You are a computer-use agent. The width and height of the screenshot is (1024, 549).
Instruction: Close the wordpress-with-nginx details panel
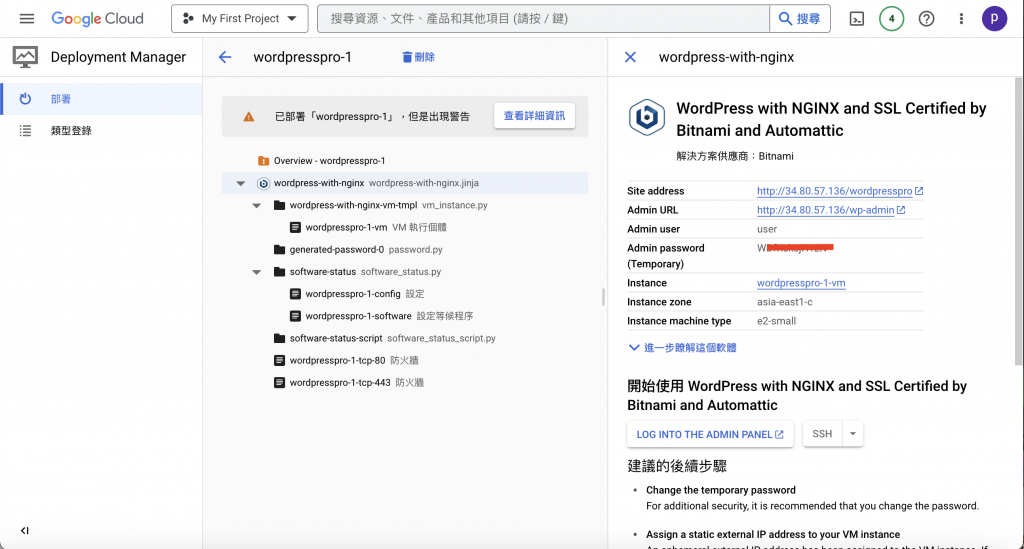coord(630,57)
